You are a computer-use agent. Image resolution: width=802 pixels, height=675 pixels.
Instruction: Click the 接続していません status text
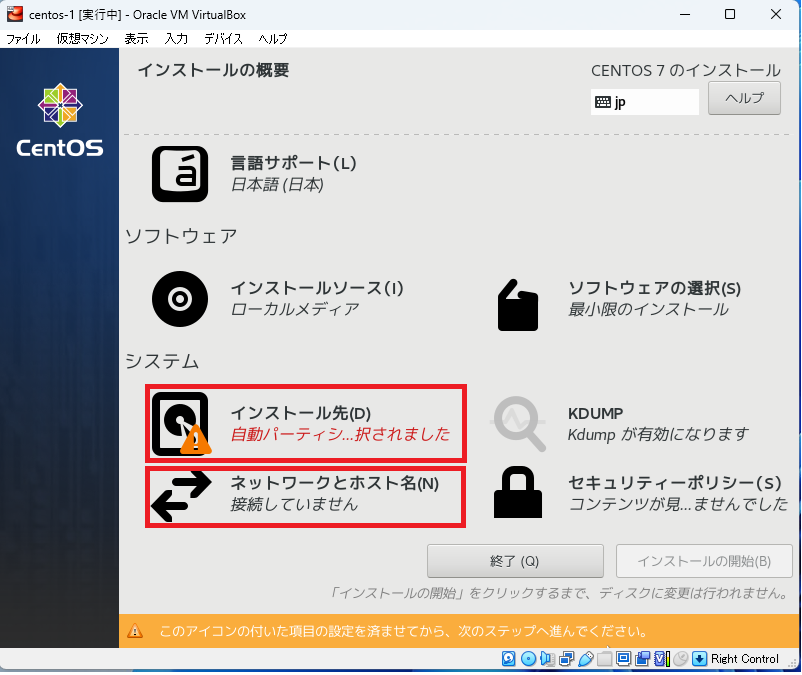tap(294, 504)
